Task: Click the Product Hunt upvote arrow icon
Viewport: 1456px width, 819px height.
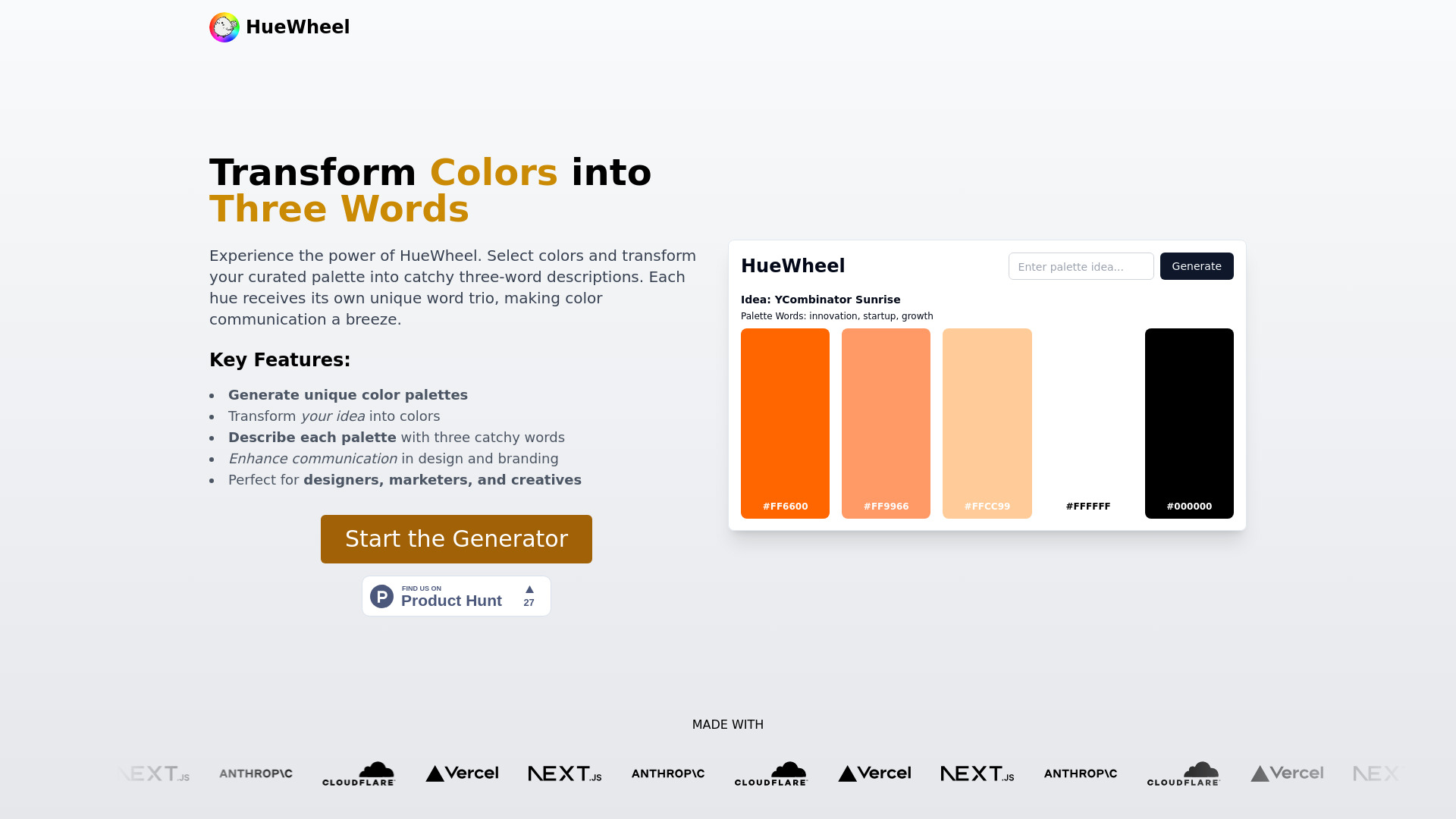Action: 529,589
